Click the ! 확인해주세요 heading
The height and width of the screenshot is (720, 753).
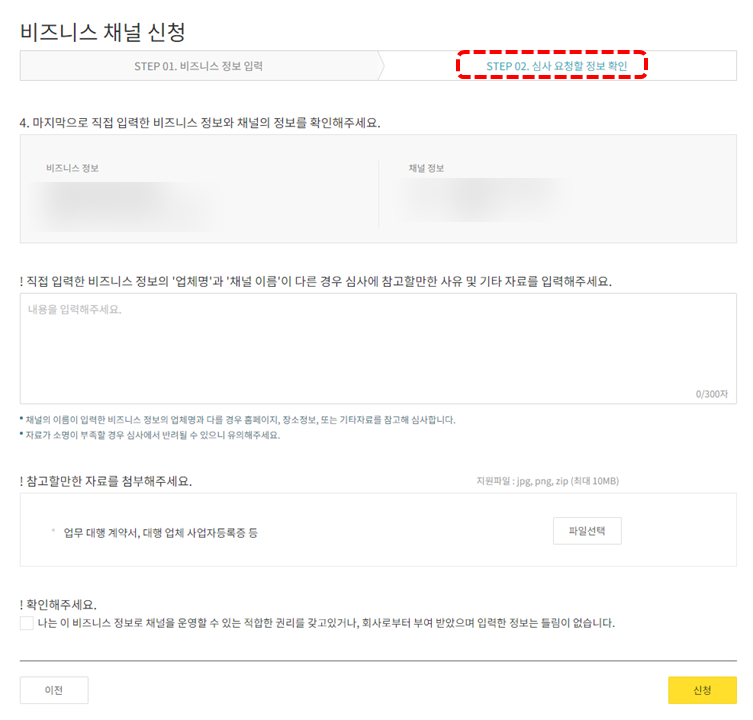[x=58, y=604]
